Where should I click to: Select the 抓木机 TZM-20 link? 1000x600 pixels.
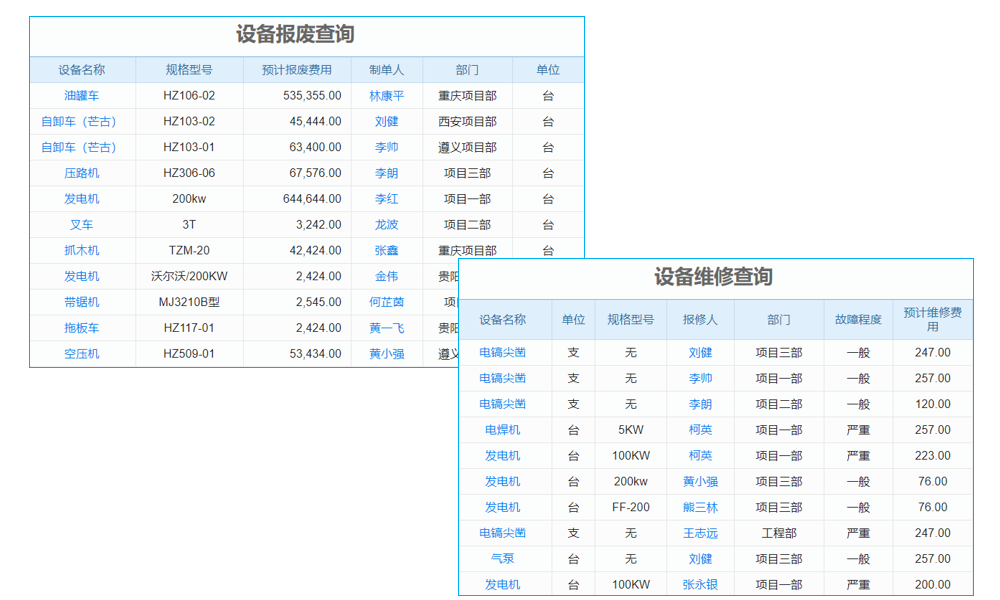[84, 251]
